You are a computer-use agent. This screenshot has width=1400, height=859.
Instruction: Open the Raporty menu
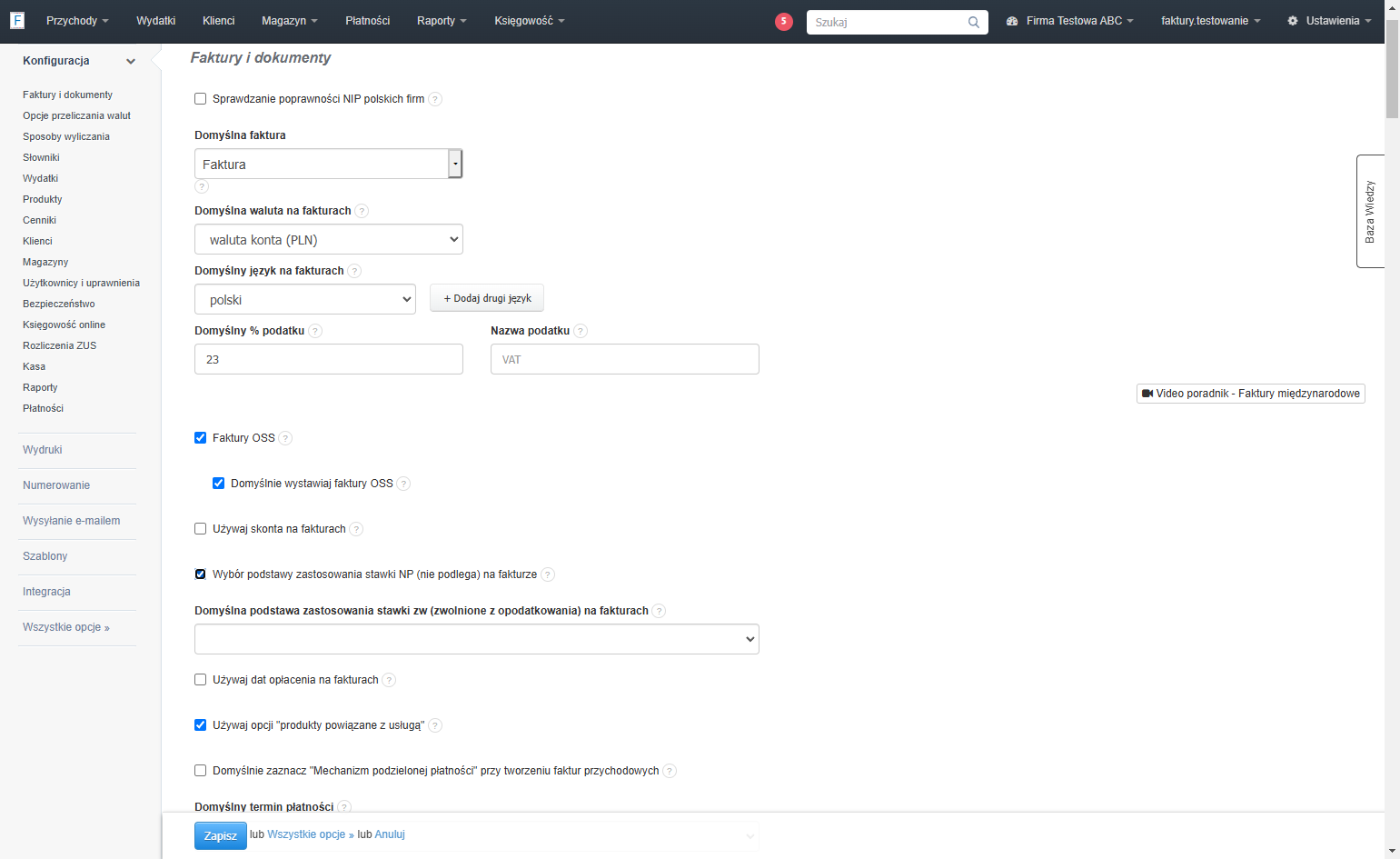(x=442, y=21)
